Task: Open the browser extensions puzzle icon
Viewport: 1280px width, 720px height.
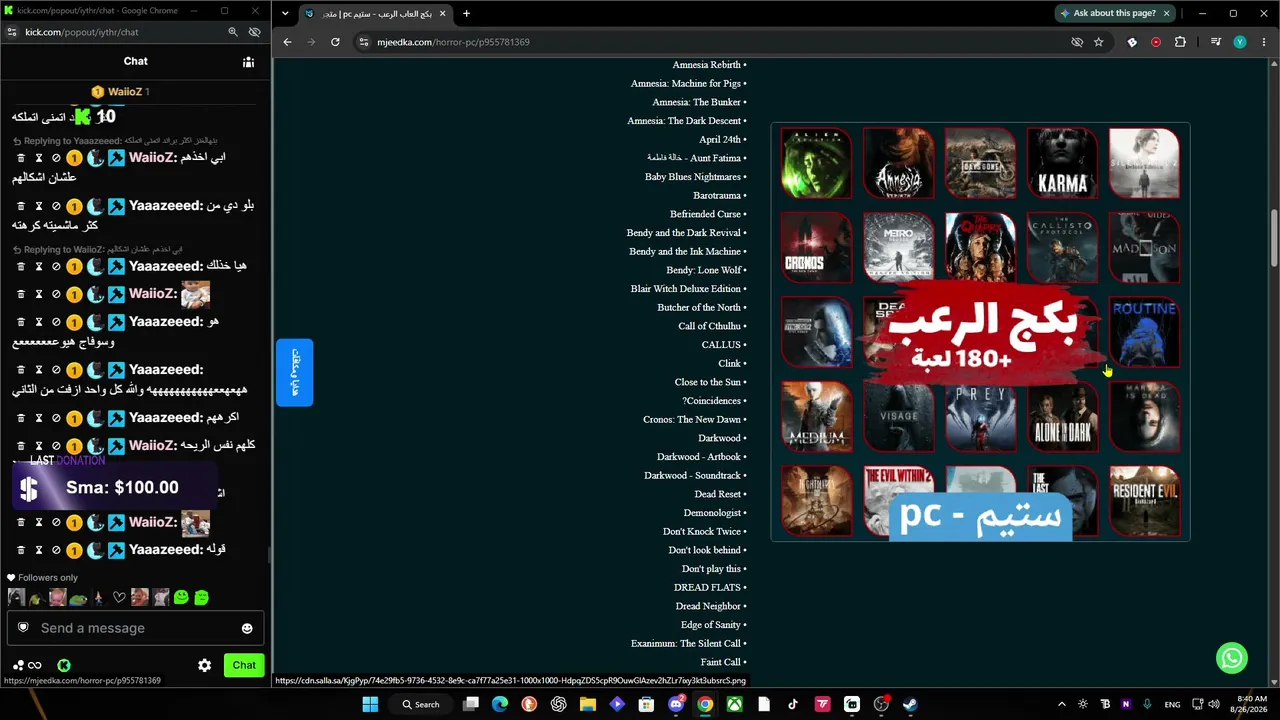Action: 1180,42
